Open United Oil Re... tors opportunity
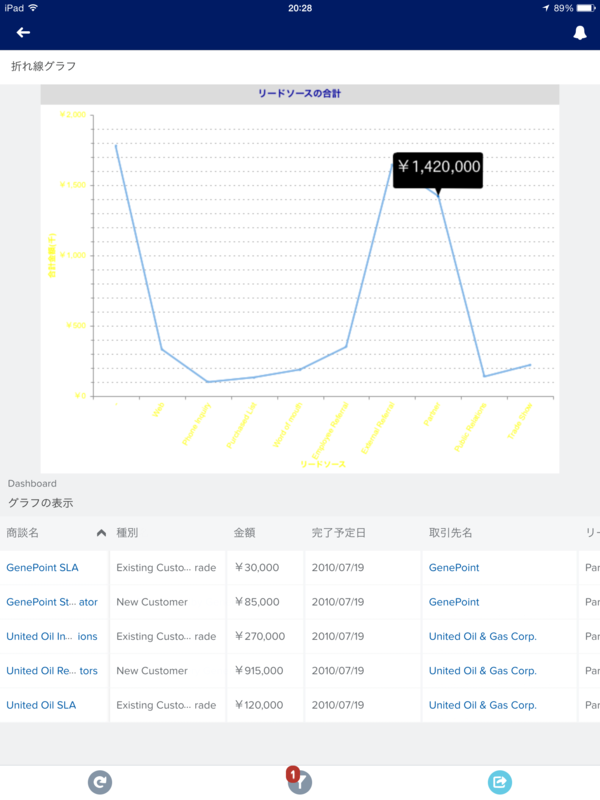The height and width of the screenshot is (800, 600). point(52,670)
